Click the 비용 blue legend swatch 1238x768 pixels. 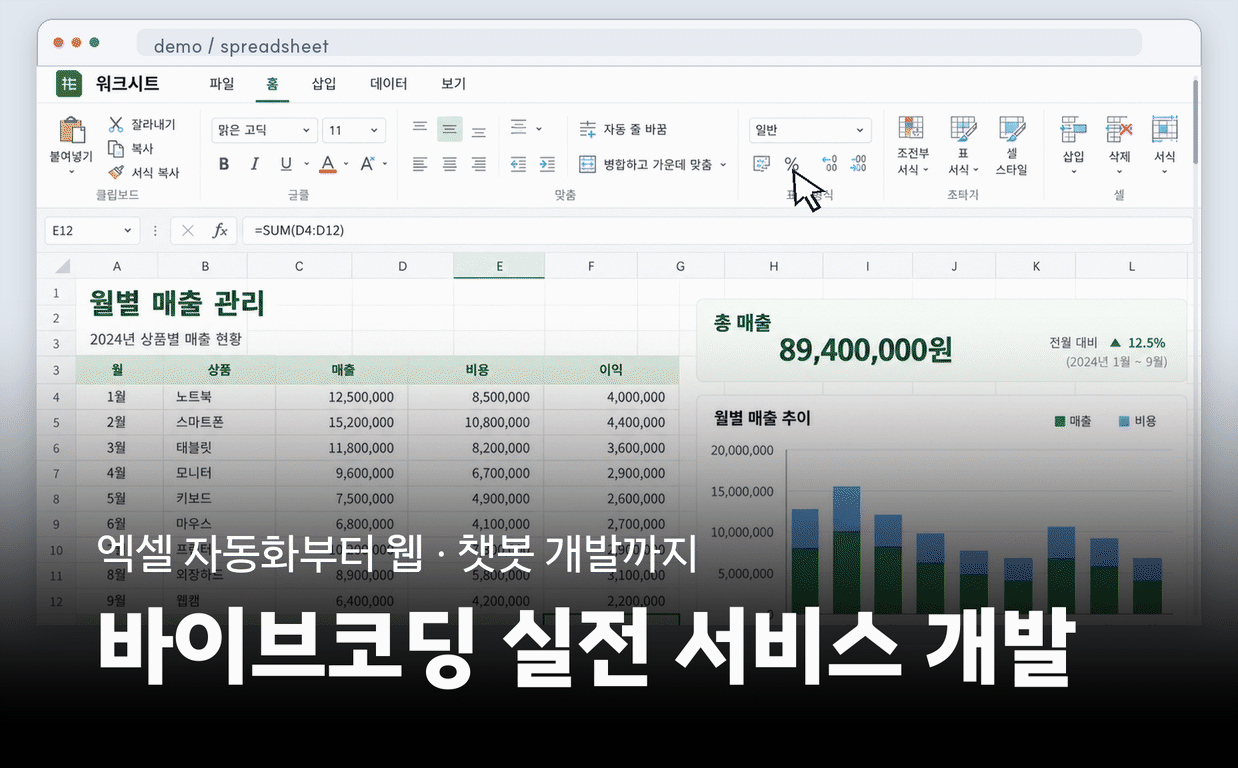(1125, 422)
